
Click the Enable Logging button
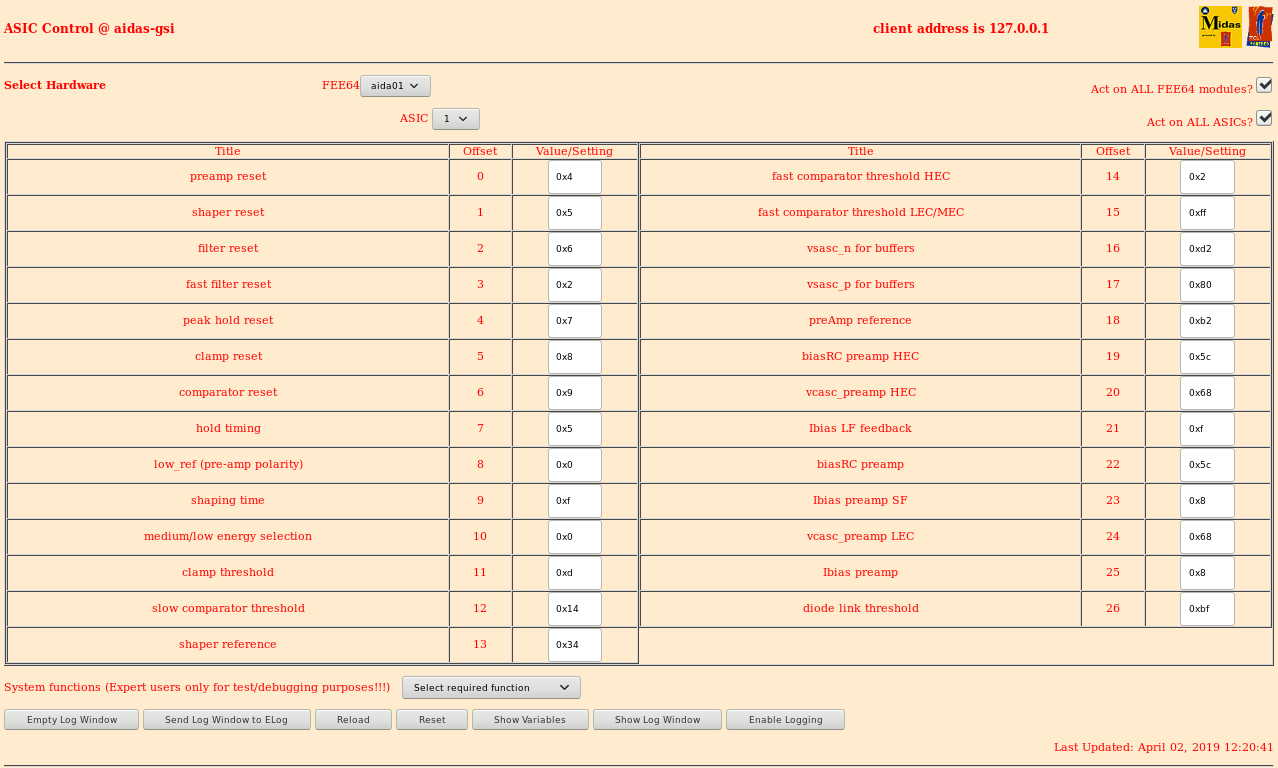tap(785, 720)
